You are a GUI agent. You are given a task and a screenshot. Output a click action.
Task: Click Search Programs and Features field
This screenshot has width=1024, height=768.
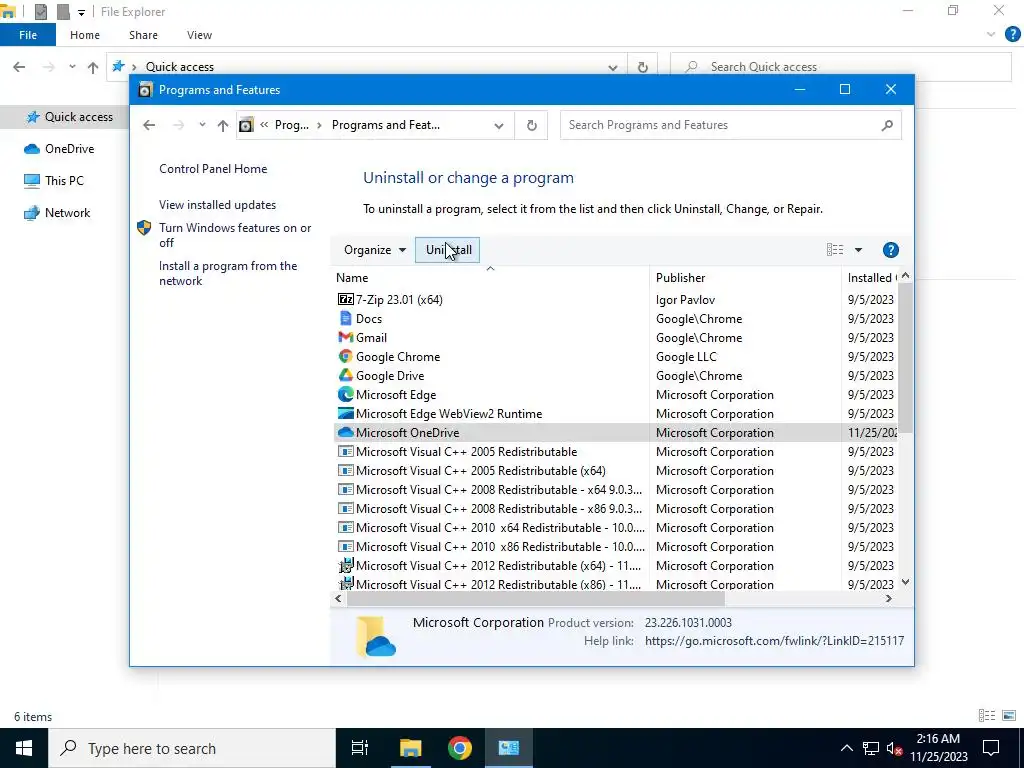[731, 125]
